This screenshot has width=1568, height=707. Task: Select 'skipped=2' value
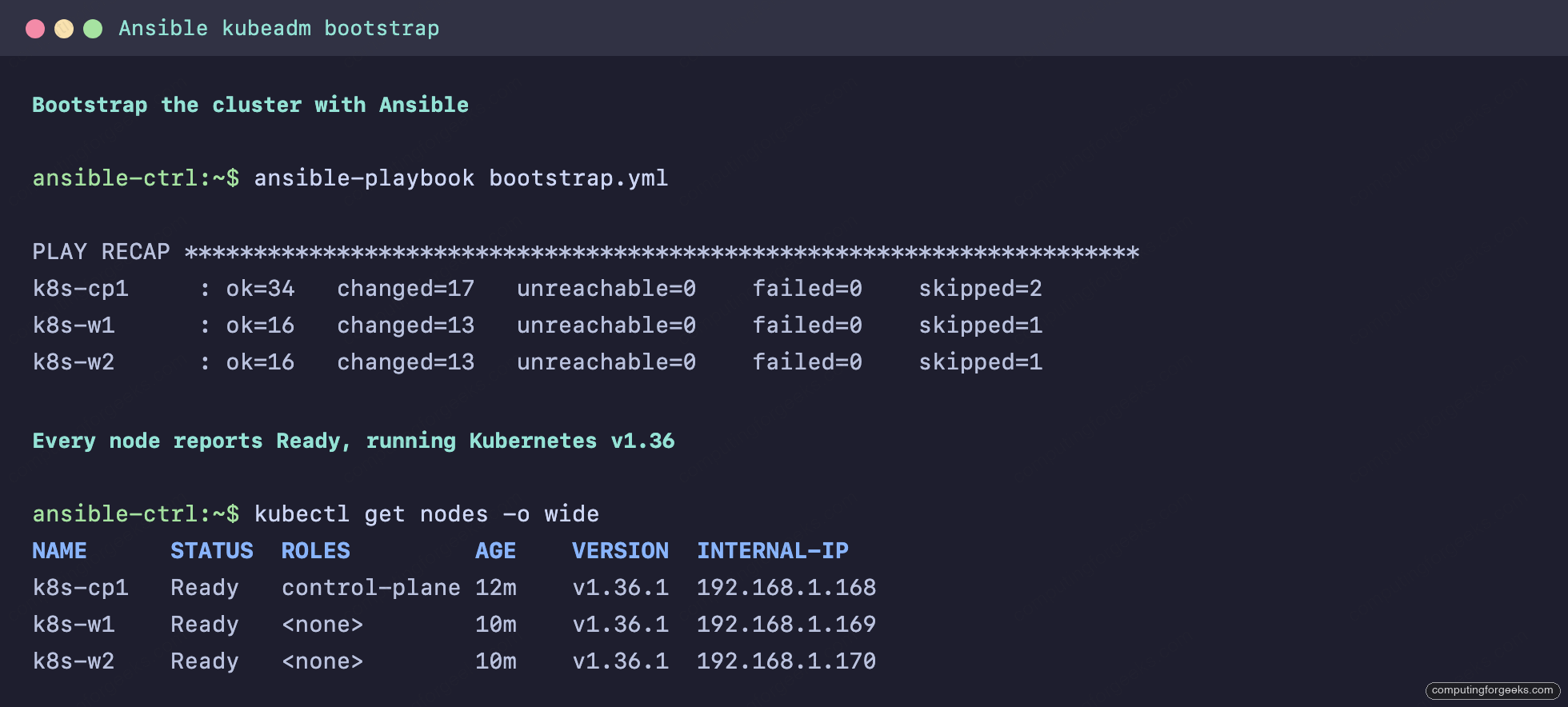[x=980, y=288]
